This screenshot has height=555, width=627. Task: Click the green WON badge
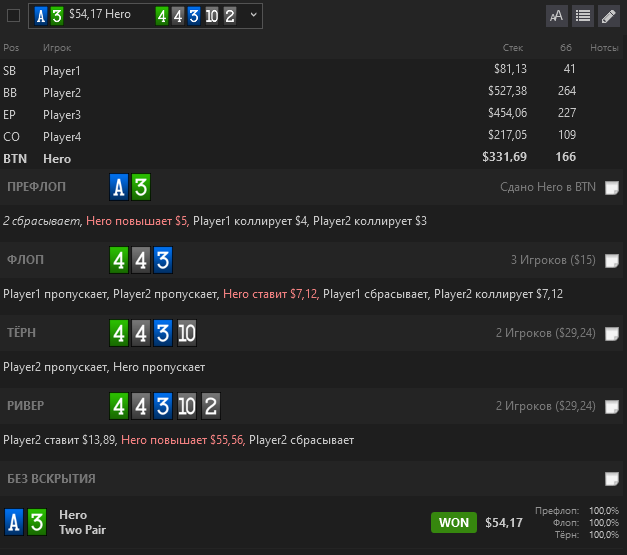(454, 523)
